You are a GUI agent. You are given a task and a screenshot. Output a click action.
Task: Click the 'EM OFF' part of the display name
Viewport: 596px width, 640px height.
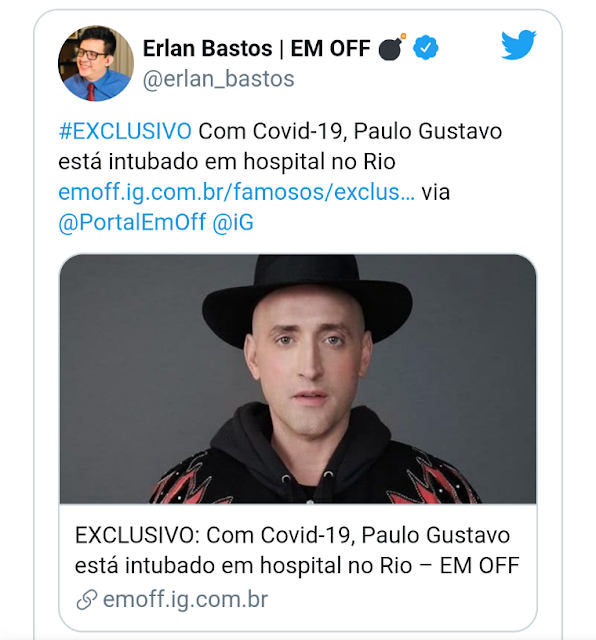click(330, 48)
